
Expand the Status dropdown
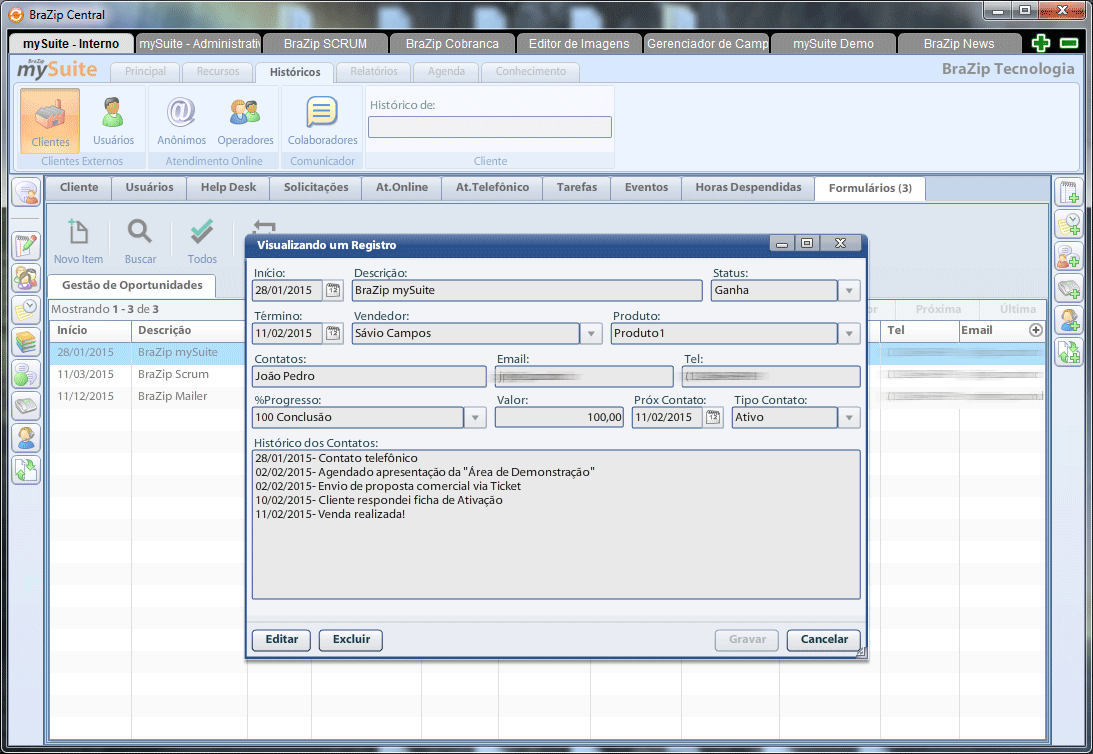coord(849,291)
